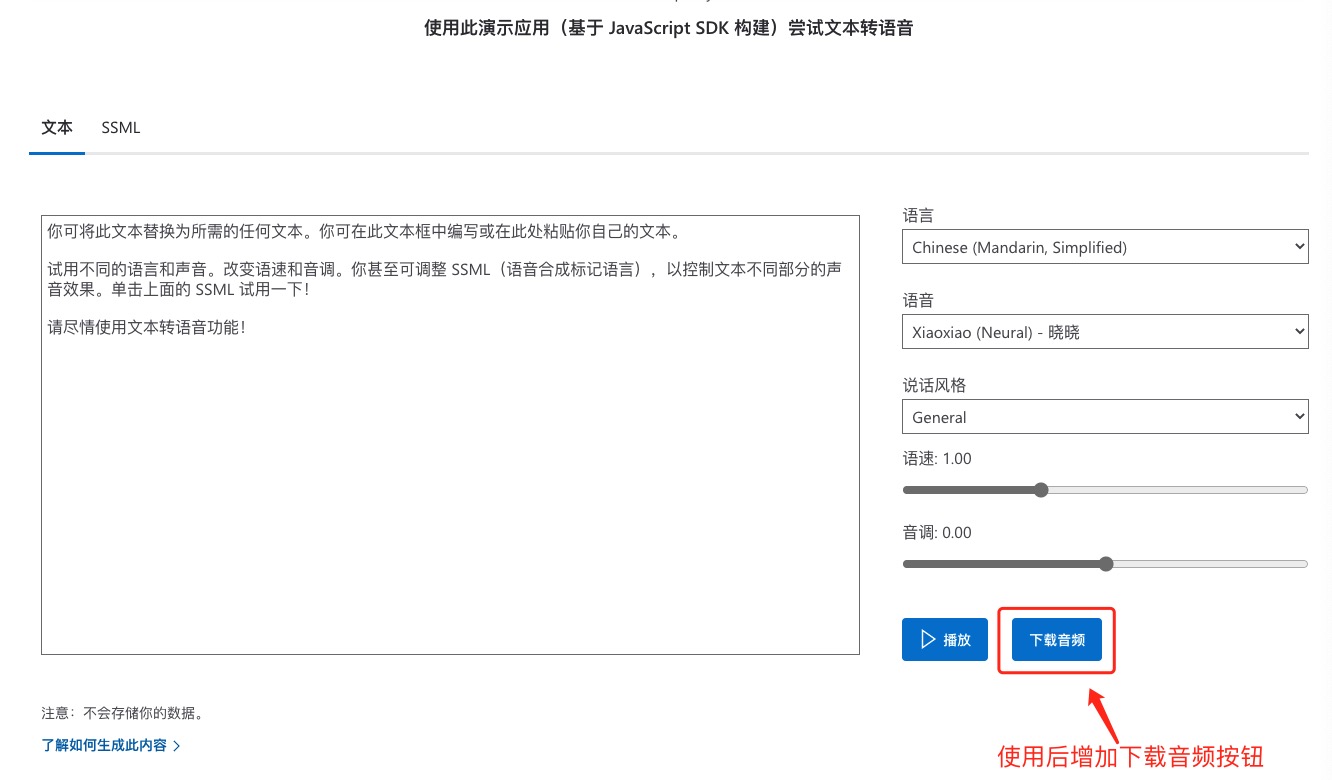1332x780 pixels.
Task: Click the 语速 slider handle
Action: 1041,490
